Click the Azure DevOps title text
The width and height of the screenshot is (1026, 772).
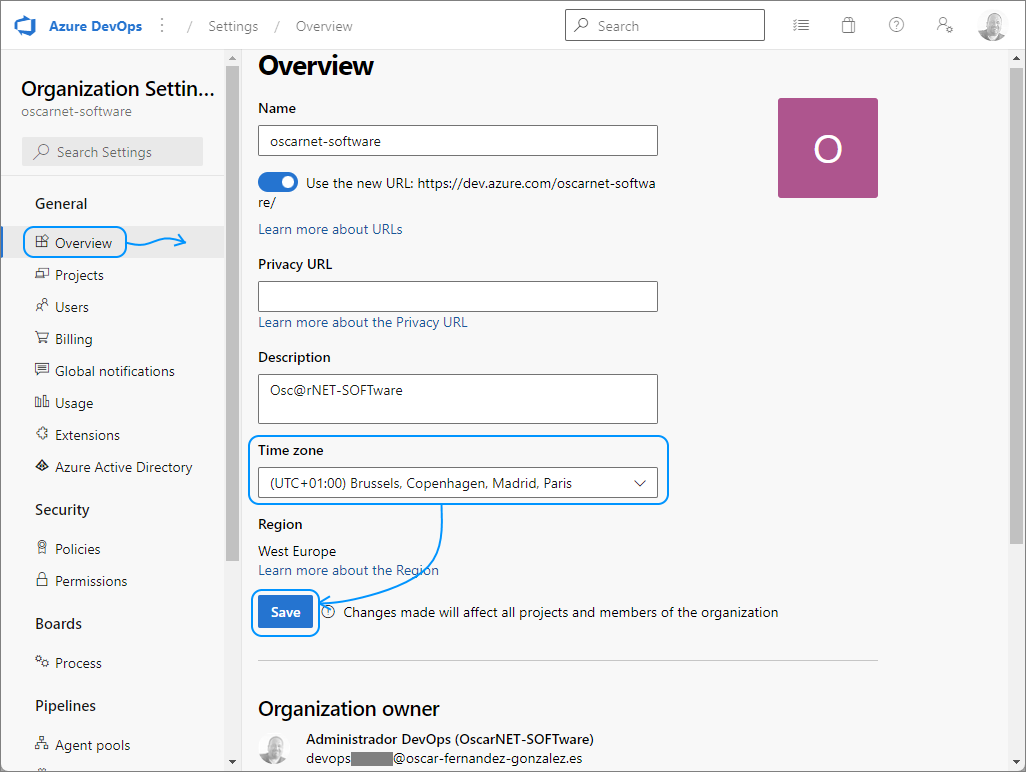point(96,26)
